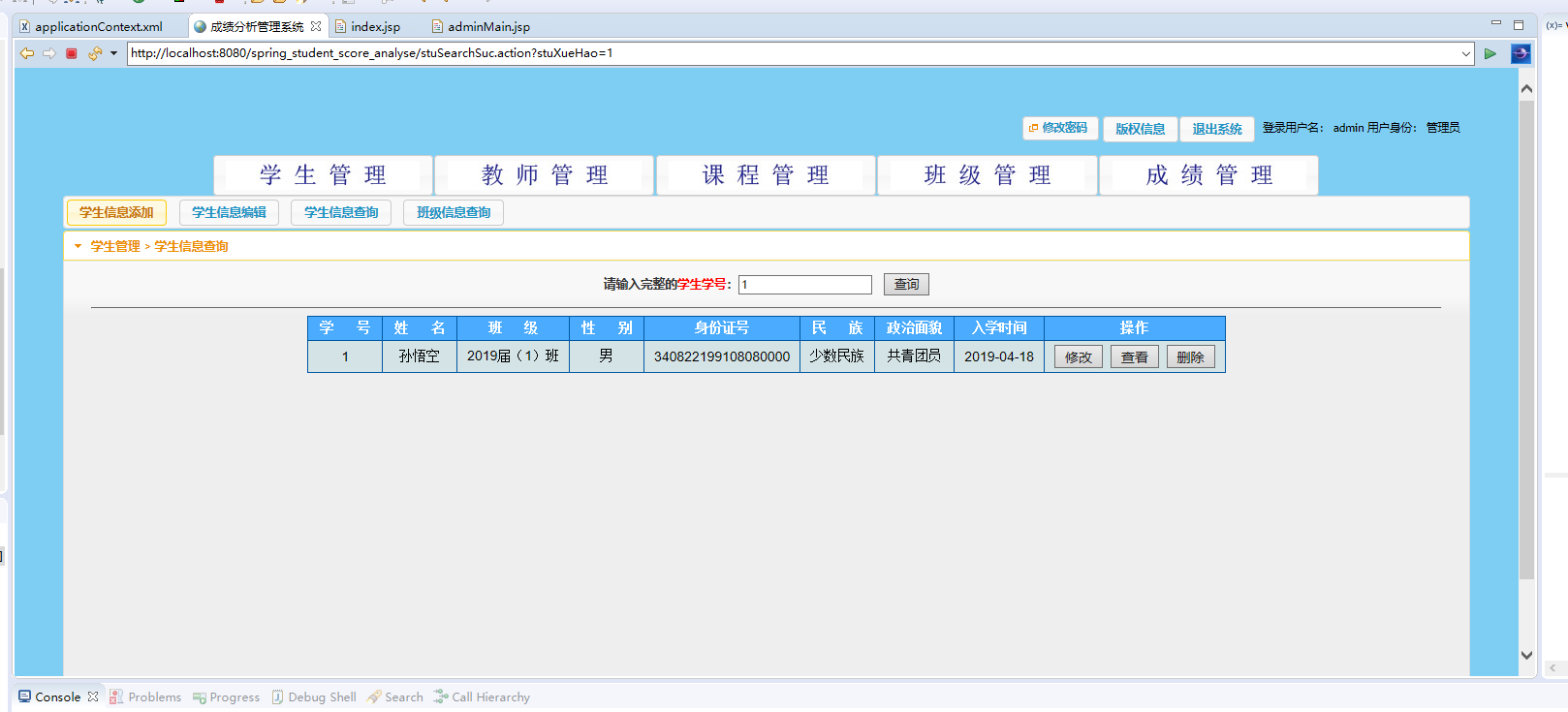Click 修改密码 button
1568x712 pixels.
tap(1058, 128)
